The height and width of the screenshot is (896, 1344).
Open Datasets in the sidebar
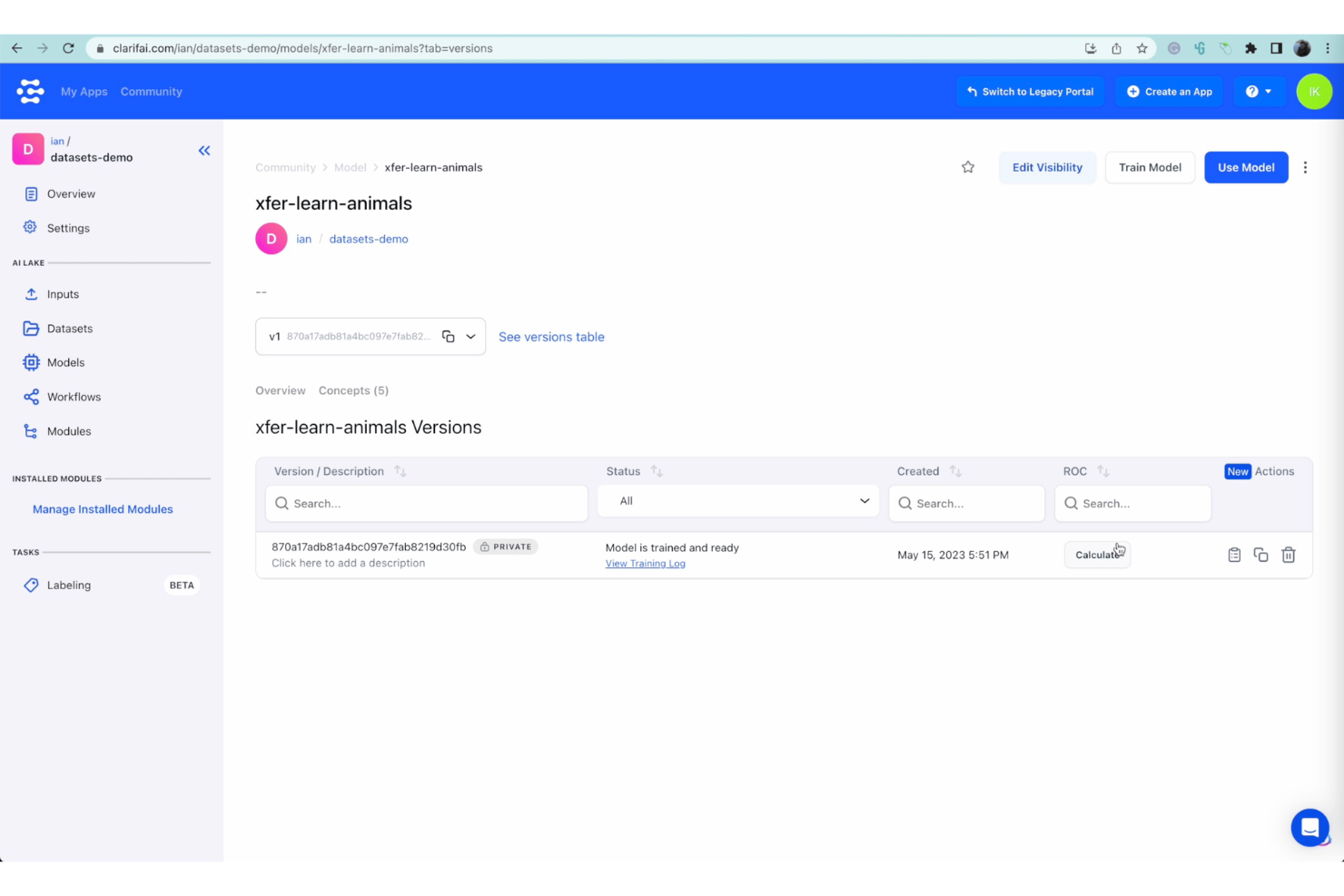(x=70, y=329)
